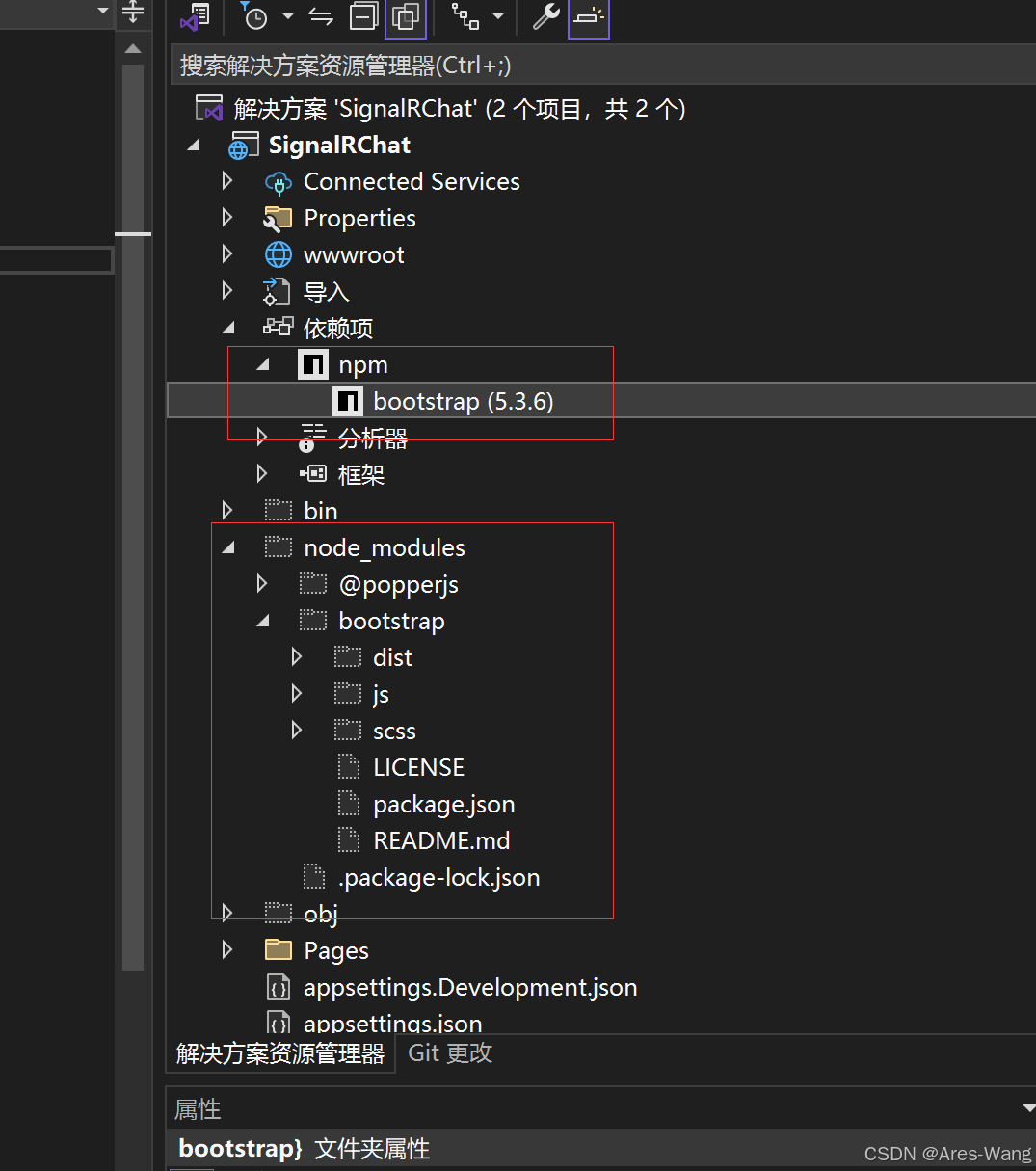
Task: Click the npm package manager icon
Action: [x=313, y=364]
